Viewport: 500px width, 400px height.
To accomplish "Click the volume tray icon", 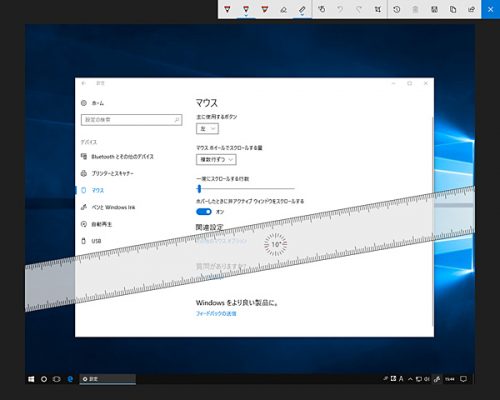I will [427, 379].
